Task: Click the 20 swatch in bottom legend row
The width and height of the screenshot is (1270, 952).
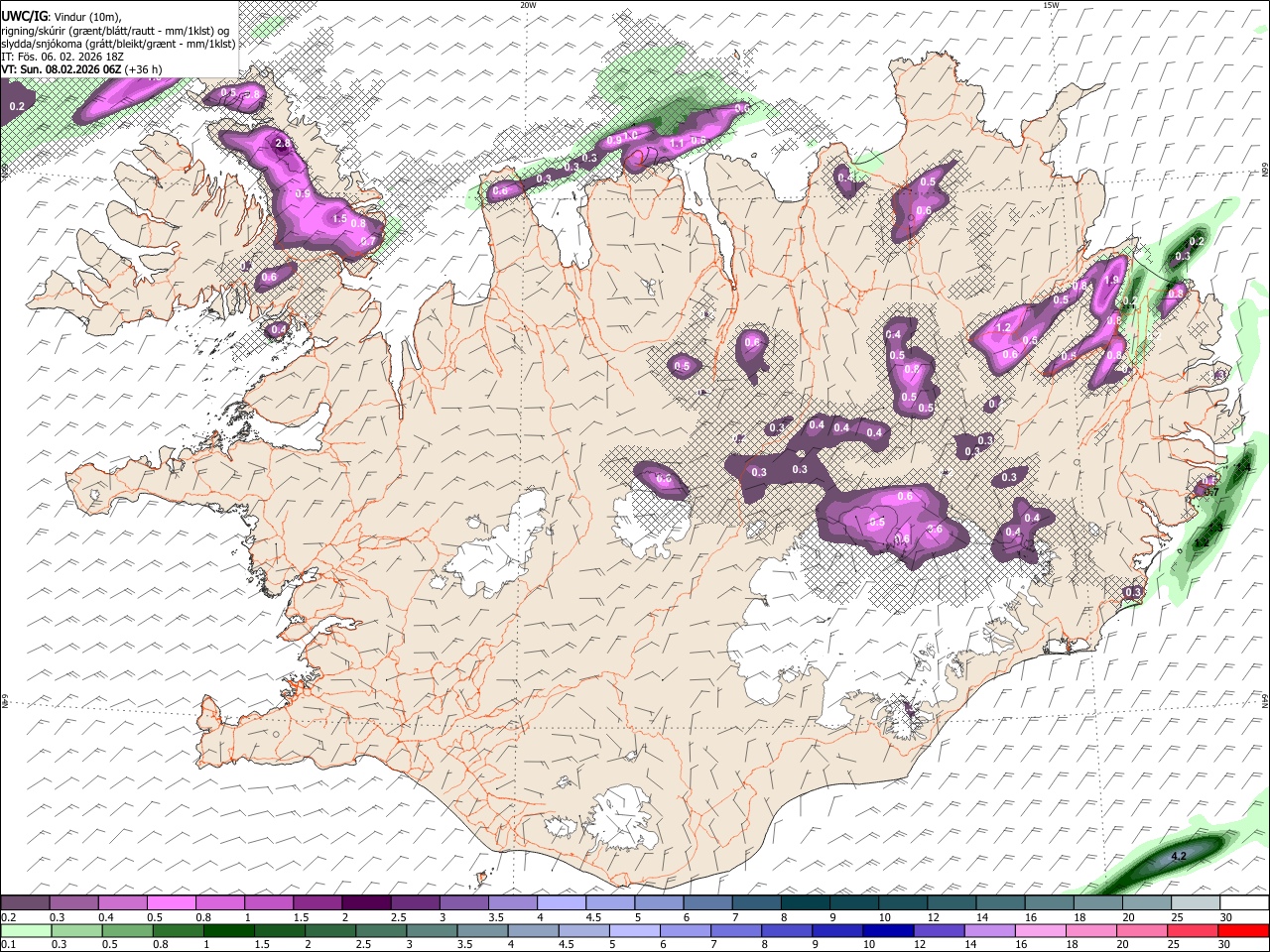Action: point(1145,930)
